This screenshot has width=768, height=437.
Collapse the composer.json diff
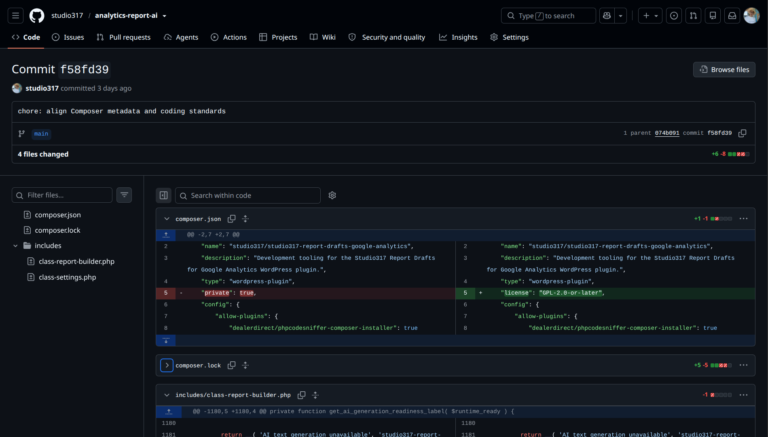click(x=167, y=218)
